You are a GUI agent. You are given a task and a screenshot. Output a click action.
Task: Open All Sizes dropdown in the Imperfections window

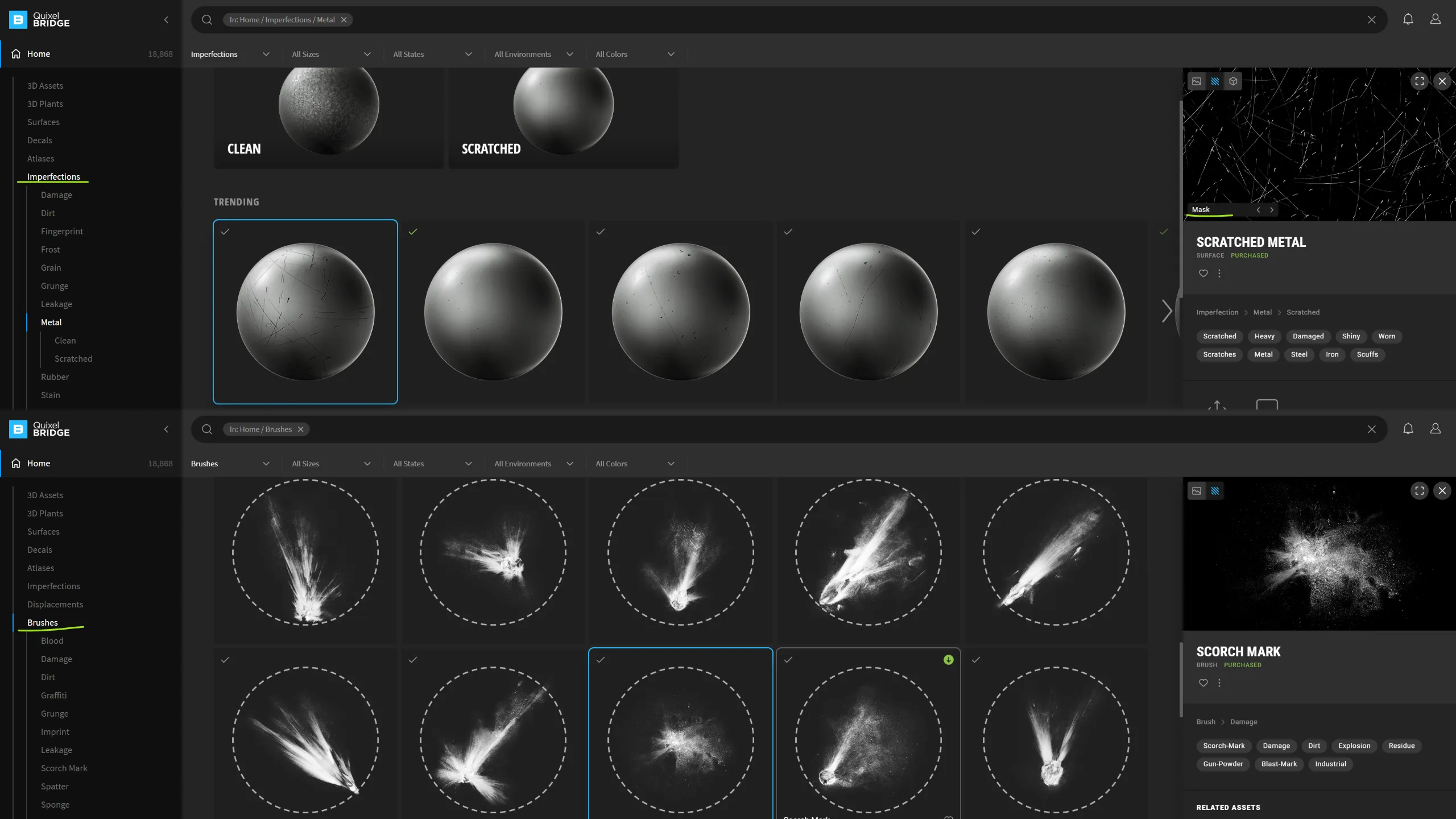(x=332, y=55)
